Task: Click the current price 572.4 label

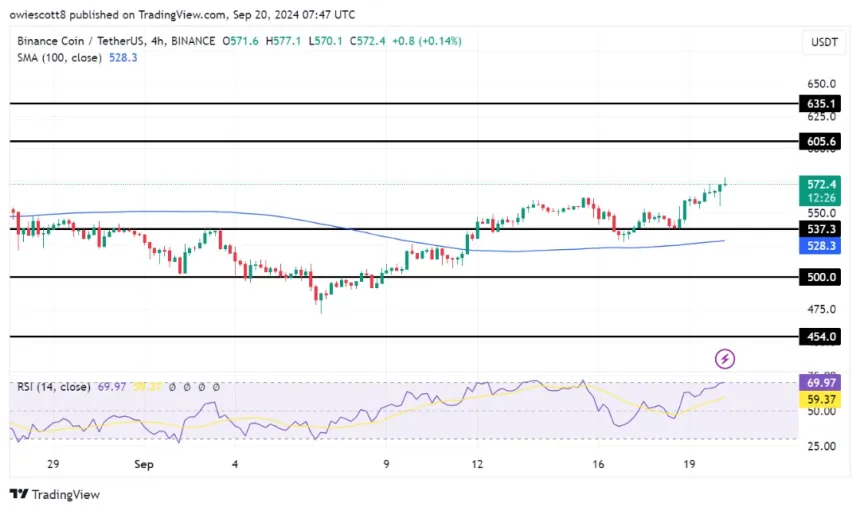Action: pyautogui.click(x=820, y=185)
